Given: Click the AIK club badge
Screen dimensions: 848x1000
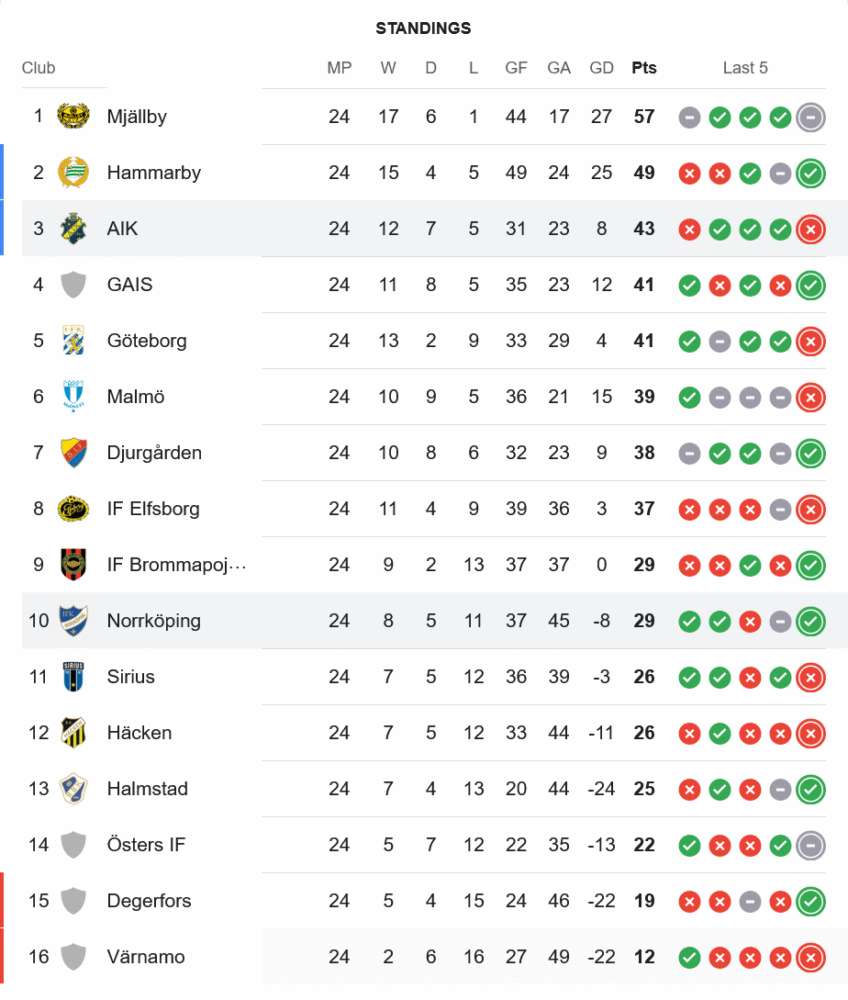Looking at the screenshot, I should click(73, 229).
